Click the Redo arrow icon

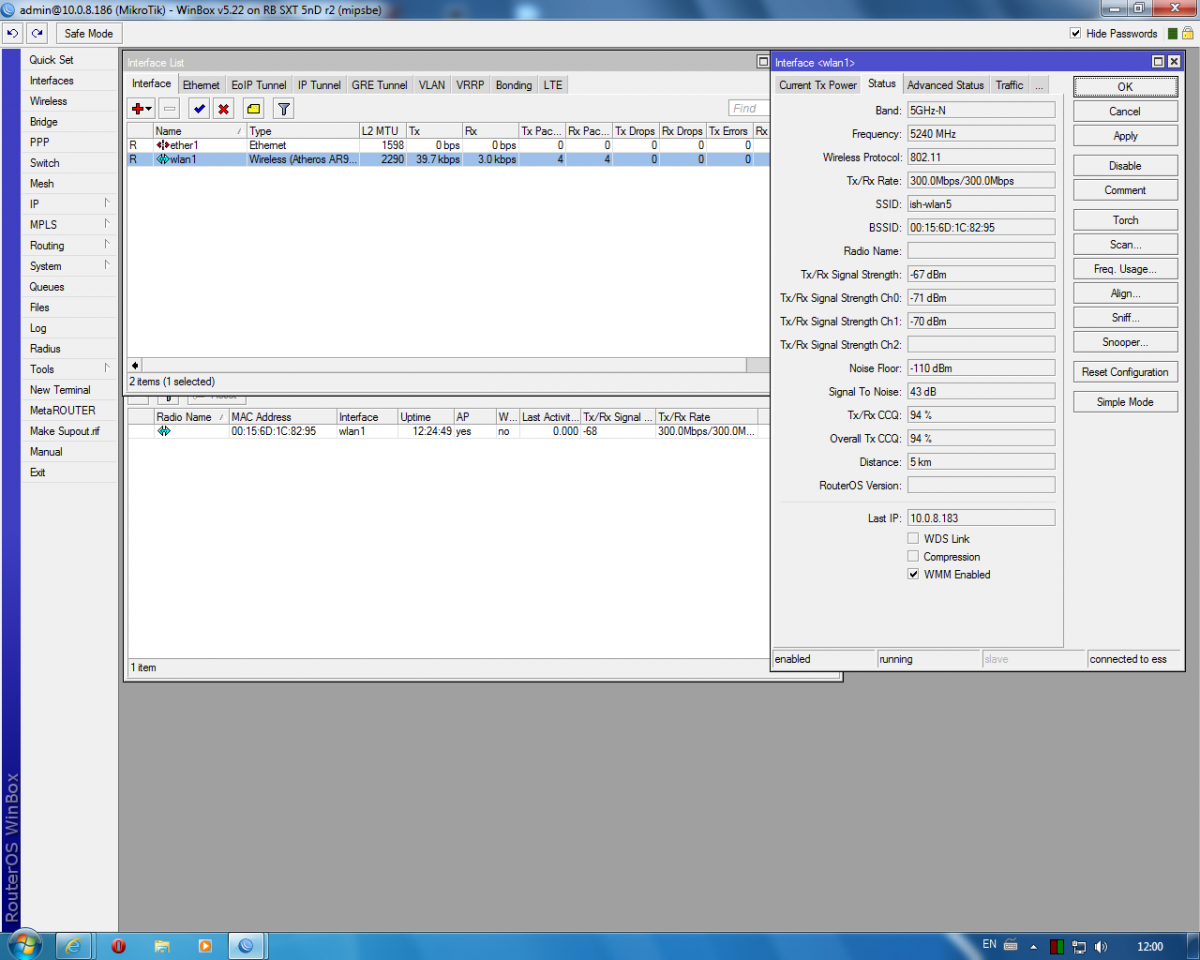pos(38,34)
